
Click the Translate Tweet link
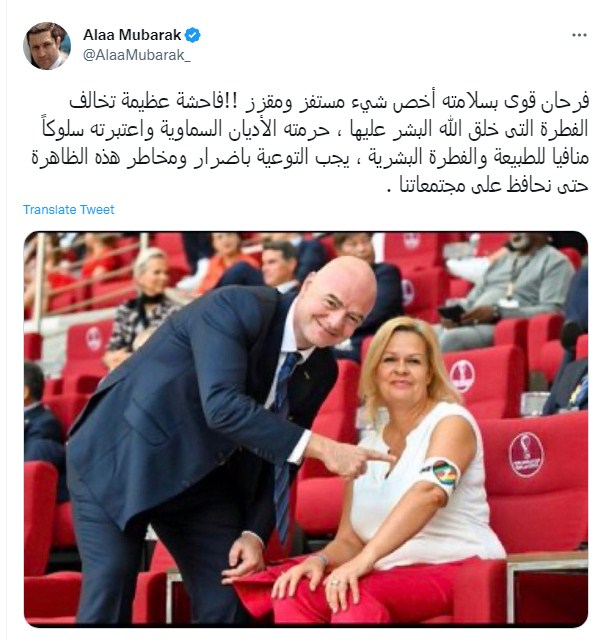coord(69,209)
